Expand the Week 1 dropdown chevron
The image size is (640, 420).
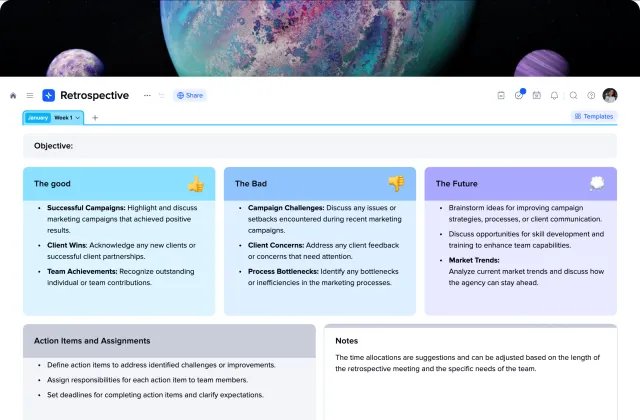pos(78,118)
